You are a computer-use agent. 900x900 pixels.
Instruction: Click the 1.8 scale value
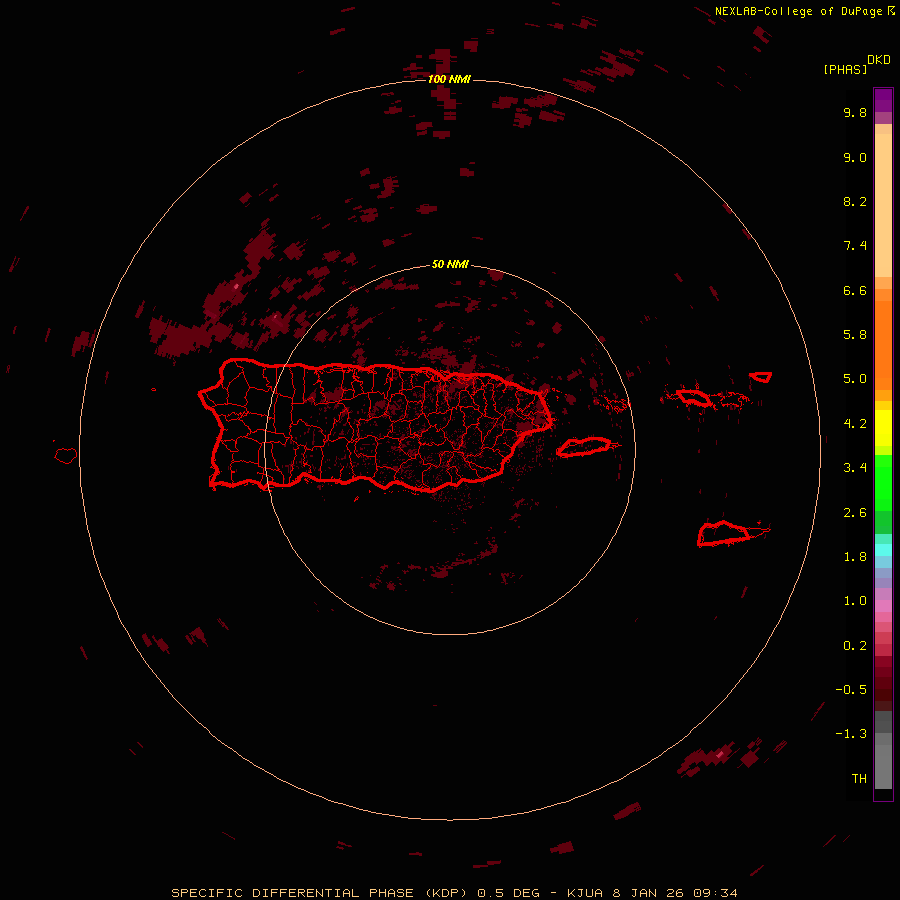855,557
